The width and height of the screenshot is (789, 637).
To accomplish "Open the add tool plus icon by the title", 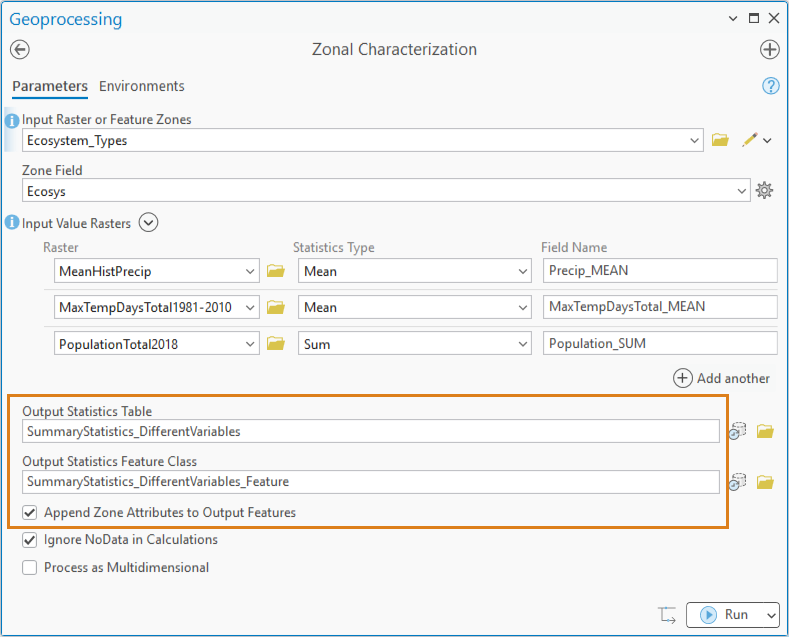I will point(769,49).
